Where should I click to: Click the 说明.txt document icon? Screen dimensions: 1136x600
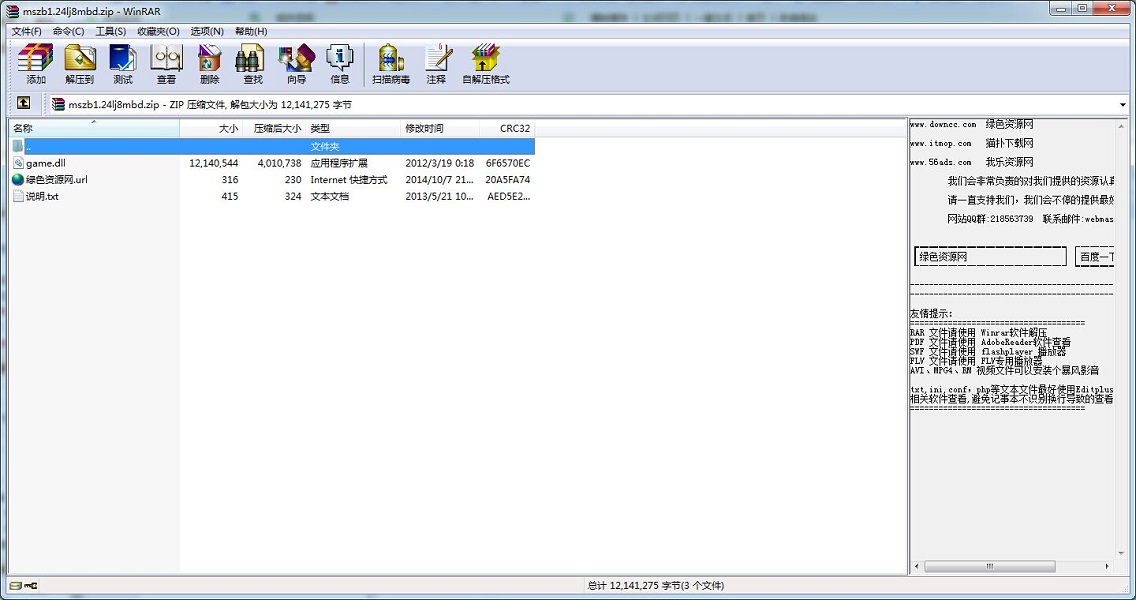pos(18,196)
